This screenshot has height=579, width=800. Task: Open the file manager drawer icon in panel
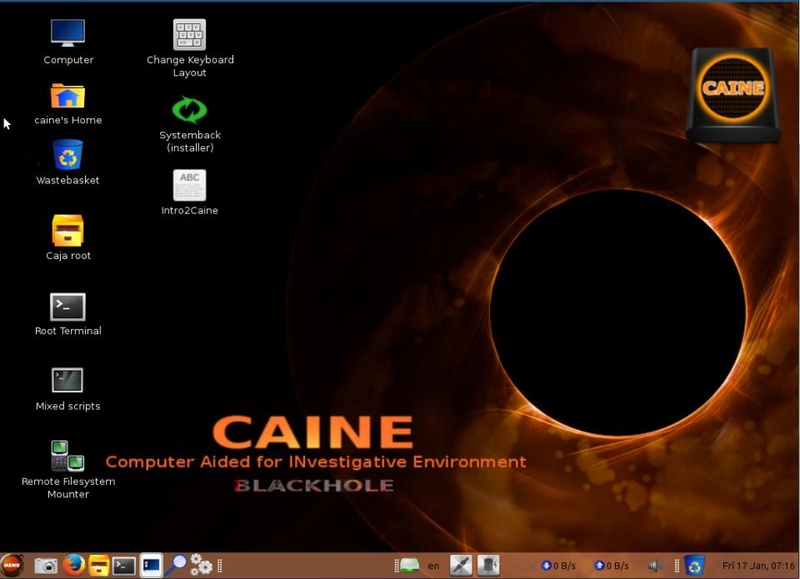coord(99,565)
